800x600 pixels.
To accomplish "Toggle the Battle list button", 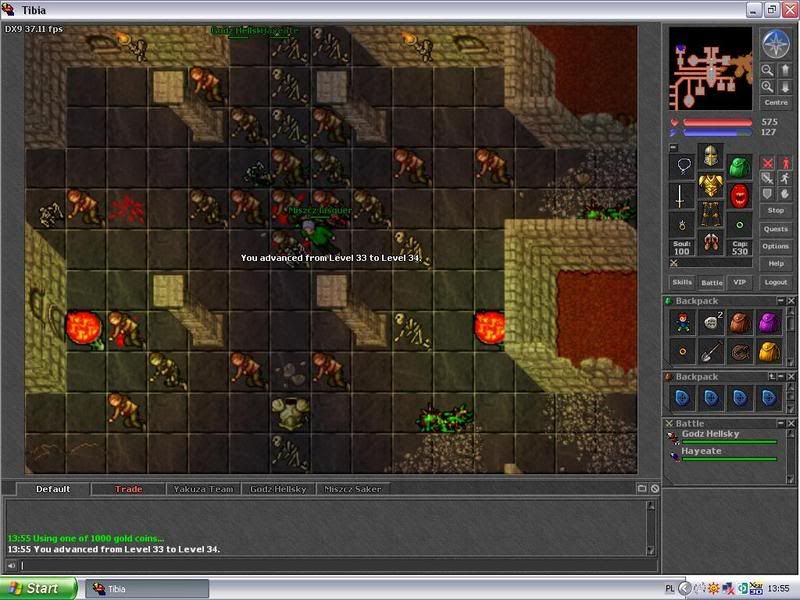I will point(711,282).
